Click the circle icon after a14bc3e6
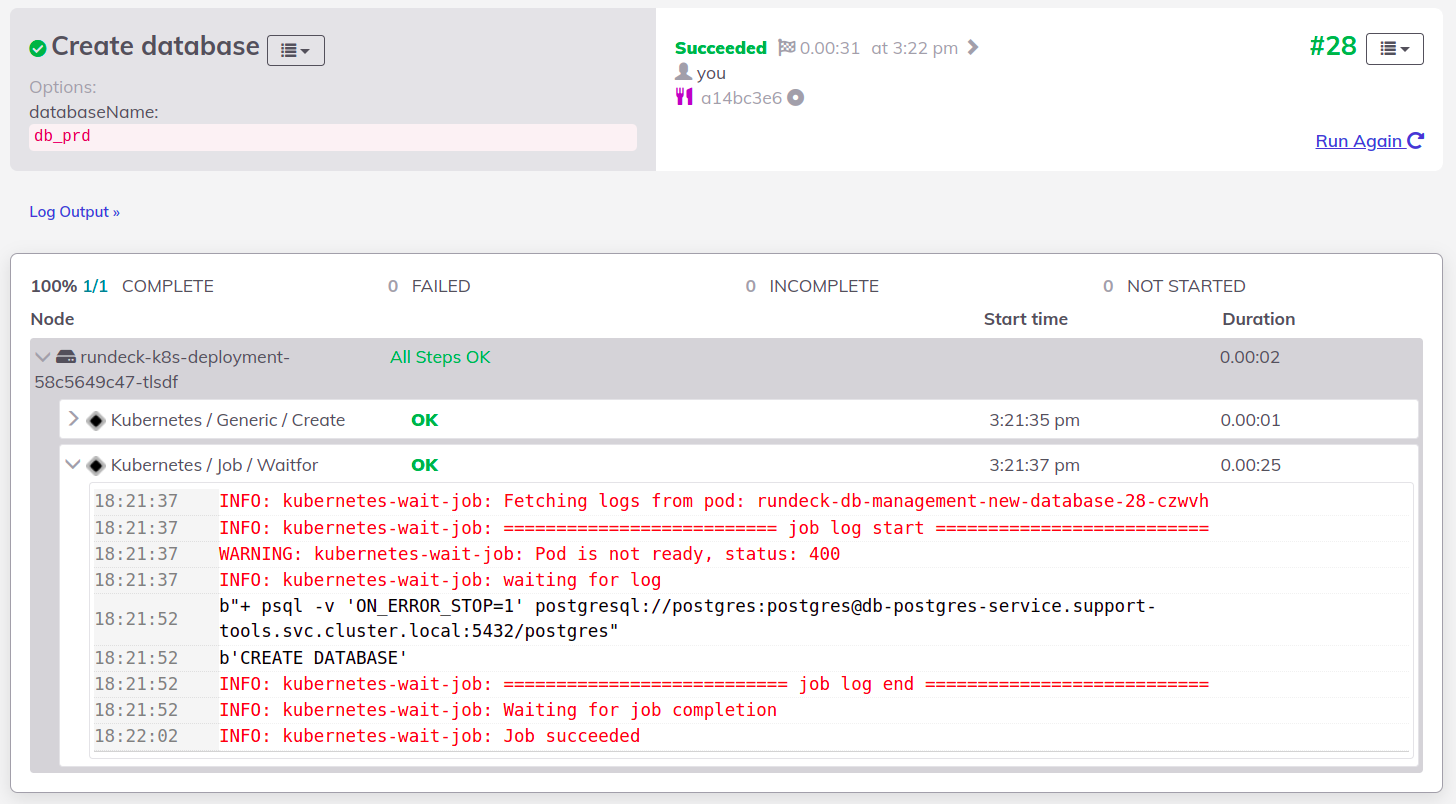The width and height of the screenshot is (1456, 804). pyautogui.click(x=796, y=98)
